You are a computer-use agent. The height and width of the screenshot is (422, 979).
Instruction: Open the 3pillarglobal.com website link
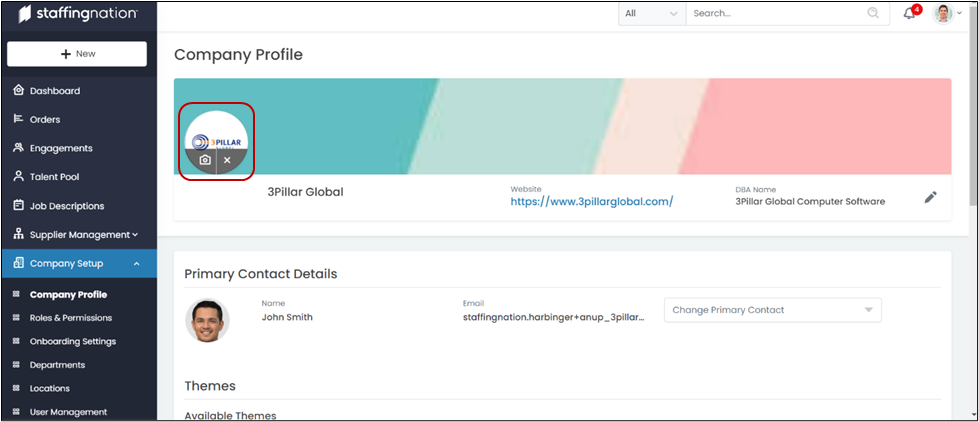tap(591, 202)
